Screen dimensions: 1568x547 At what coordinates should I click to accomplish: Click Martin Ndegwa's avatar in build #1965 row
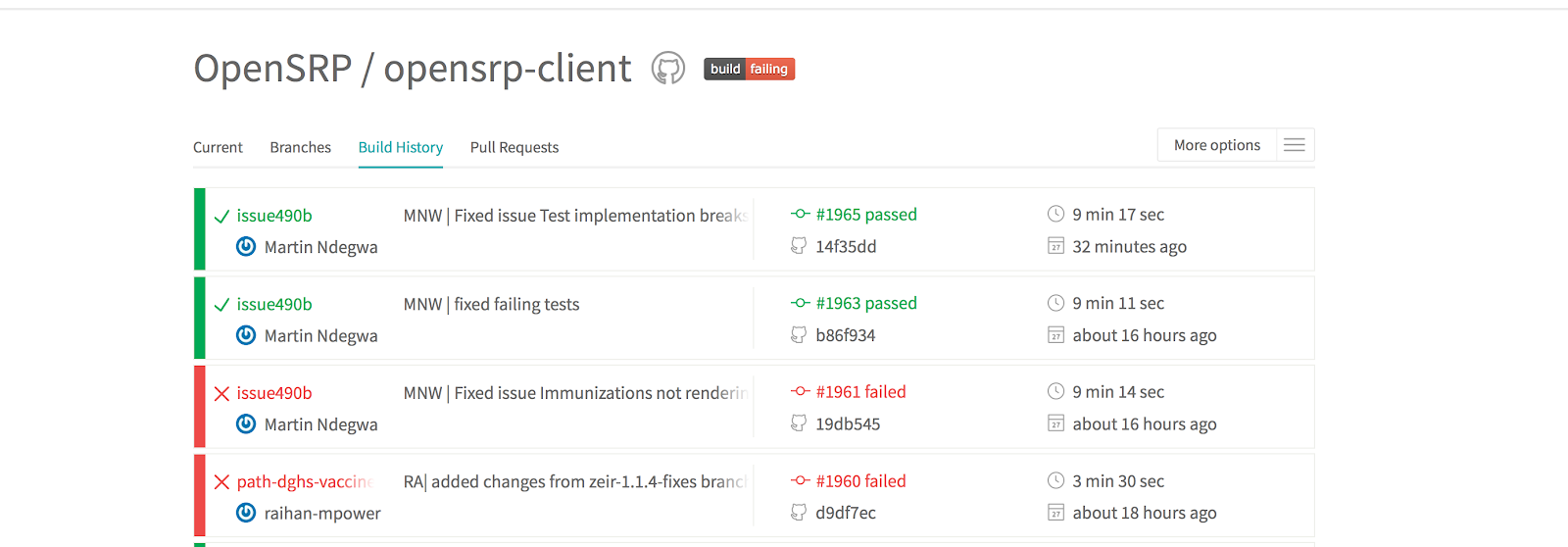(246, 246)
